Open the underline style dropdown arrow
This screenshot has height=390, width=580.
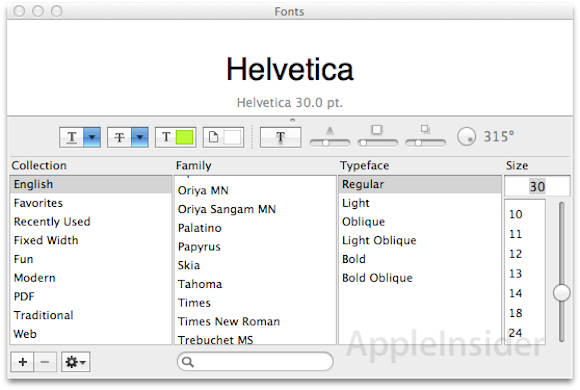pyautogui.click(x=92, y=137)
